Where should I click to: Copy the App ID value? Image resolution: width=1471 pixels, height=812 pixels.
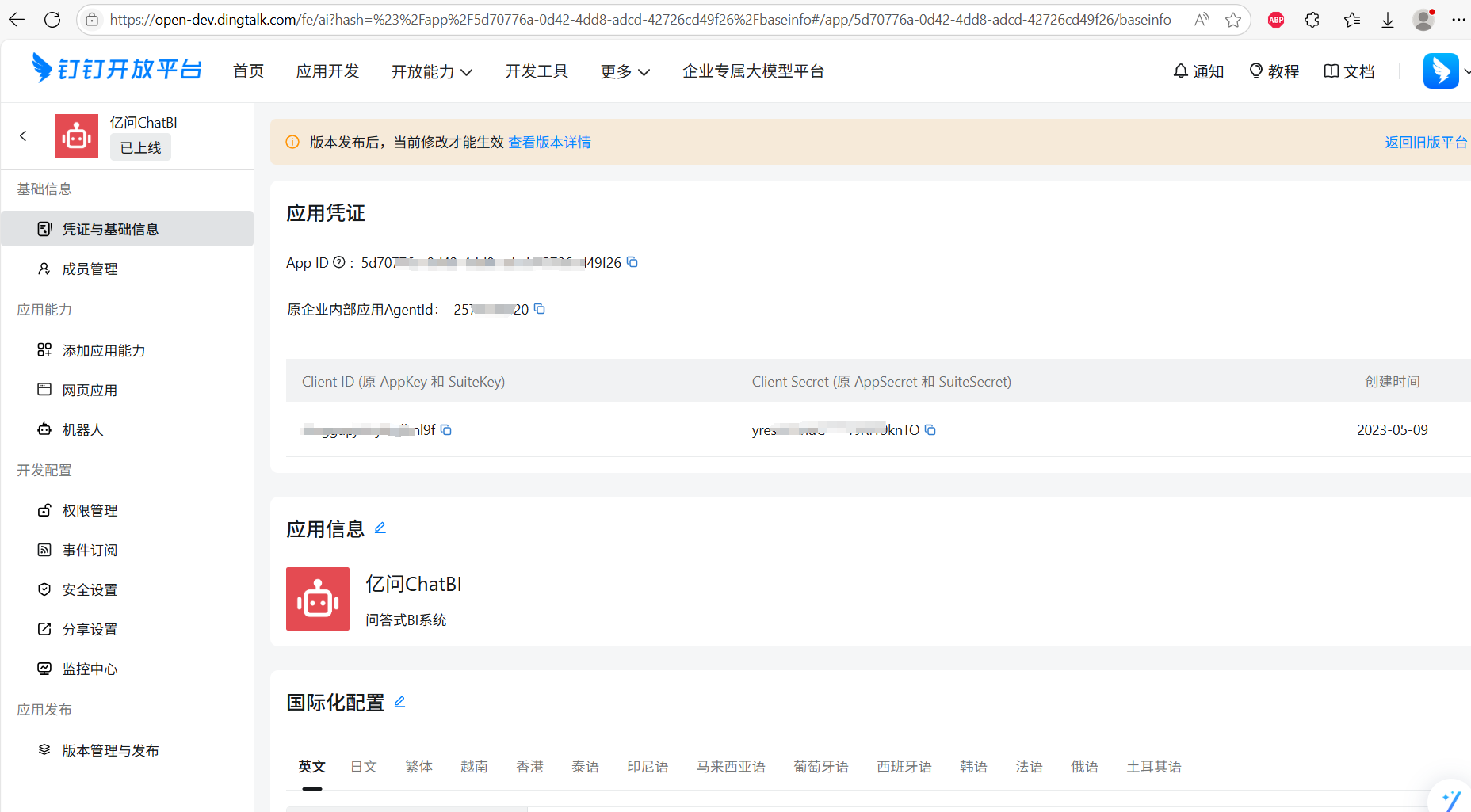coord(632,262)
